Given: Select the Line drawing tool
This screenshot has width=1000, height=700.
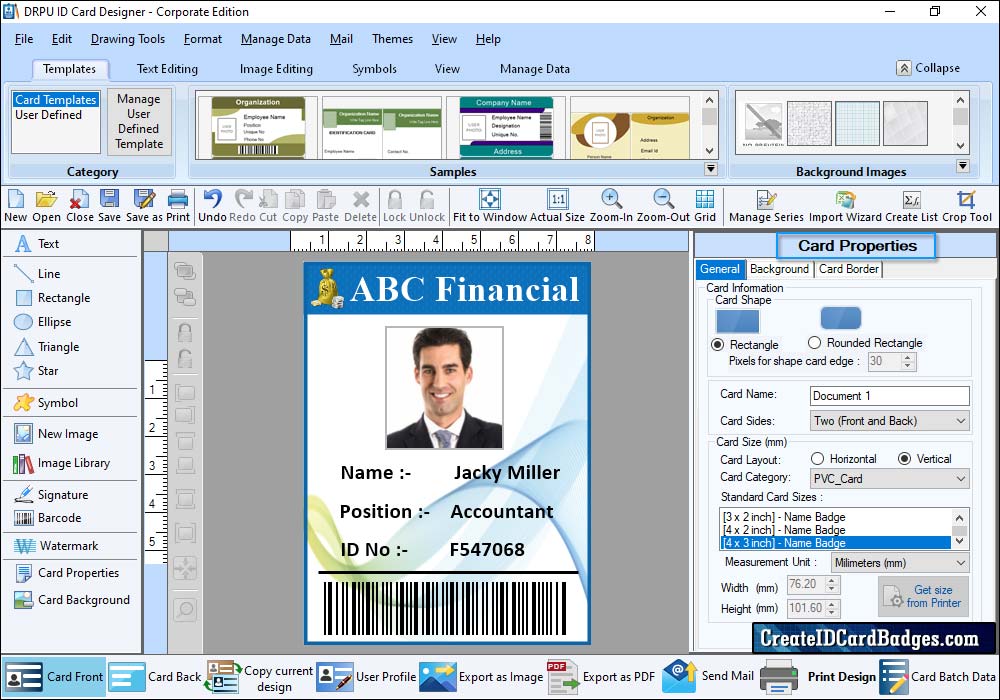Looking at the screenshot, I should tap(38, 273).
